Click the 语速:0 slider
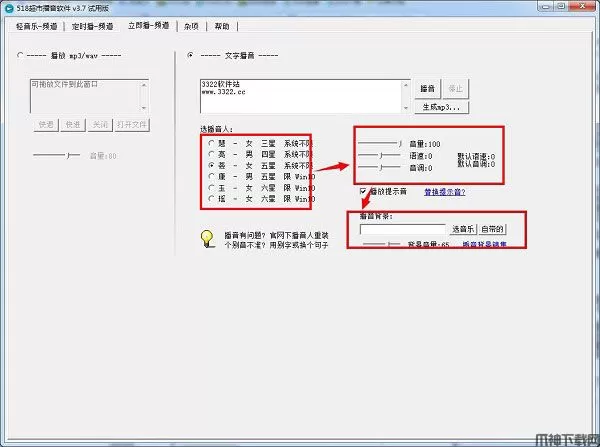The width and height of the screenshot is (600, 447). pos(379,156)
